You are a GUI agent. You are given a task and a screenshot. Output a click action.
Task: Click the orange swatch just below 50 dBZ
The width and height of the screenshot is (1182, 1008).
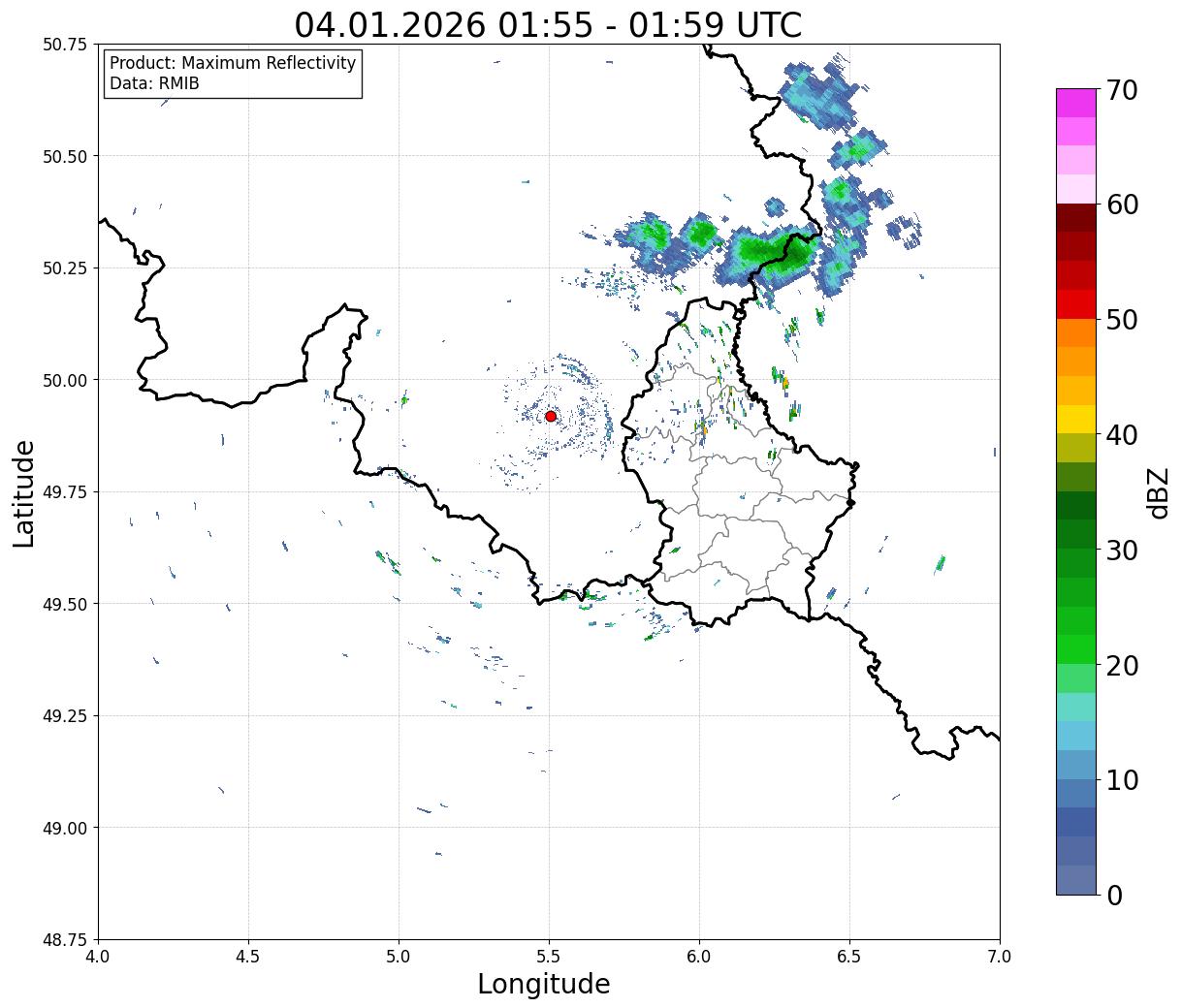tap(1075, 333)
